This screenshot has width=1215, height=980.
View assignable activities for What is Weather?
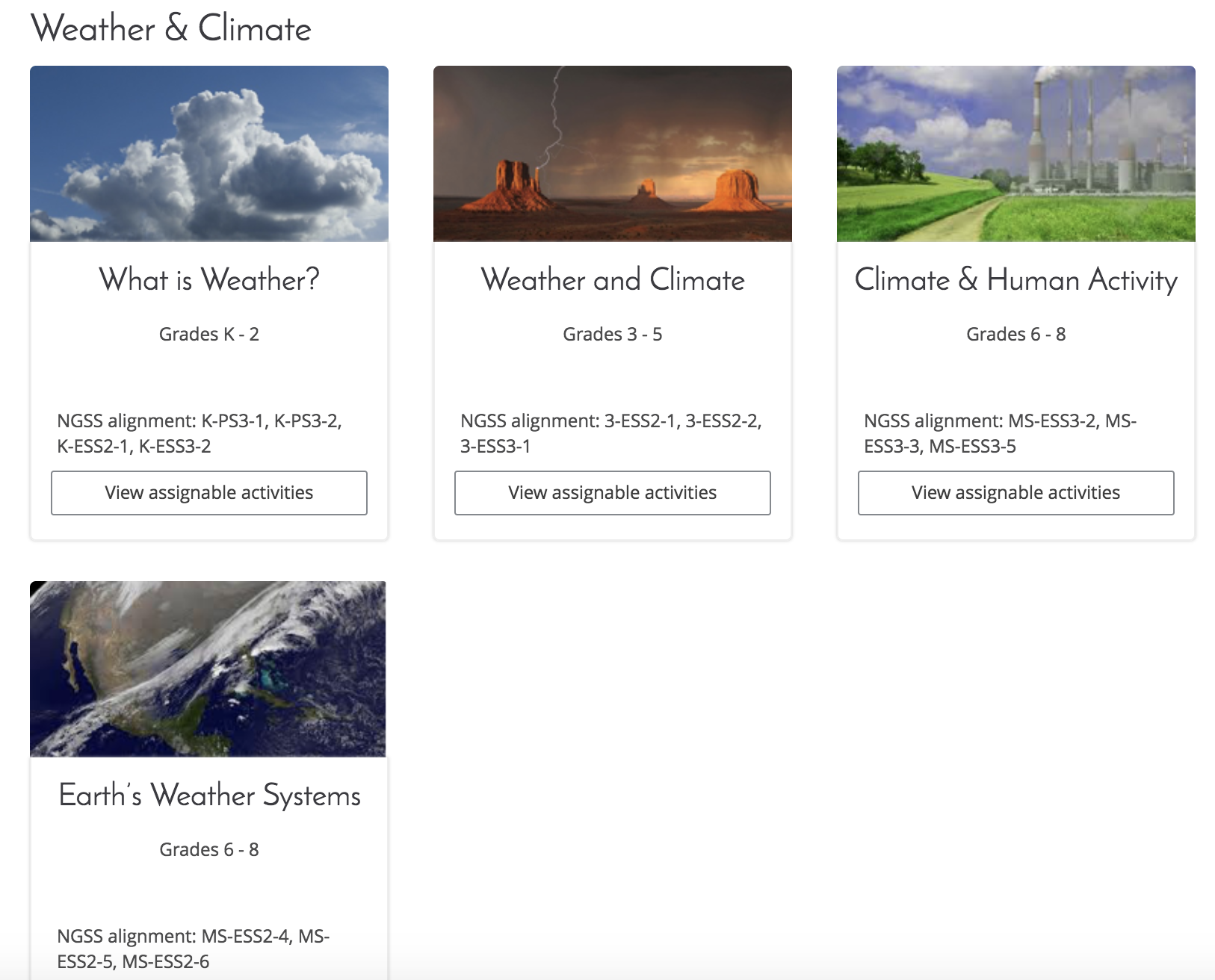[x=209, y=493]
